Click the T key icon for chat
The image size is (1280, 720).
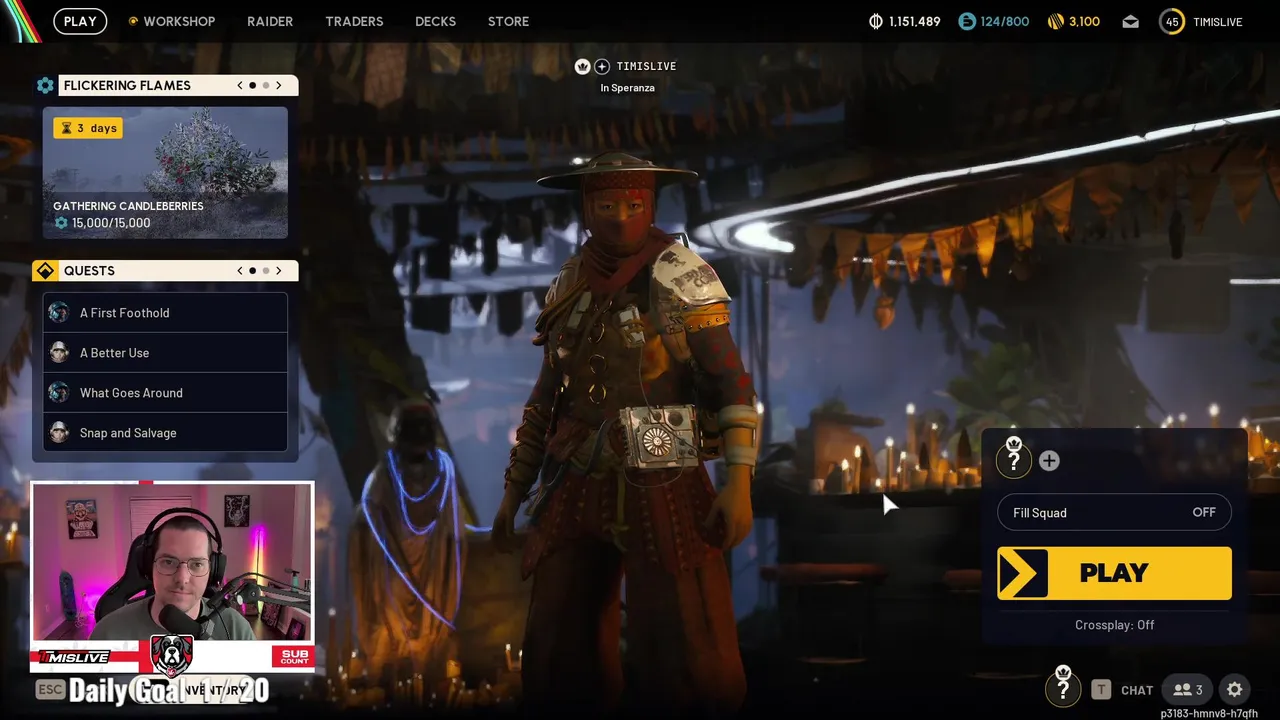click(1101, 689)
